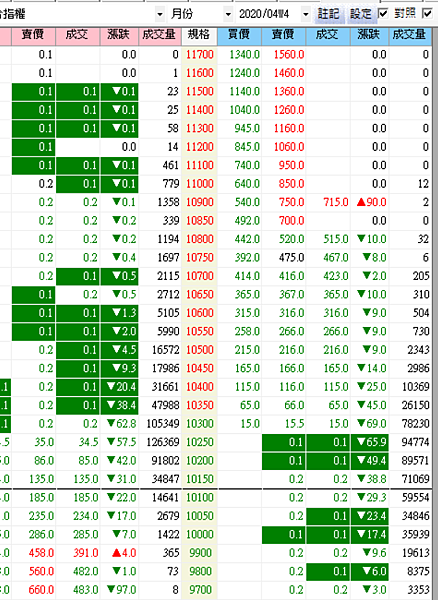Select strike price 10100 cell
The image size is (438, 600).
(199, 498)
